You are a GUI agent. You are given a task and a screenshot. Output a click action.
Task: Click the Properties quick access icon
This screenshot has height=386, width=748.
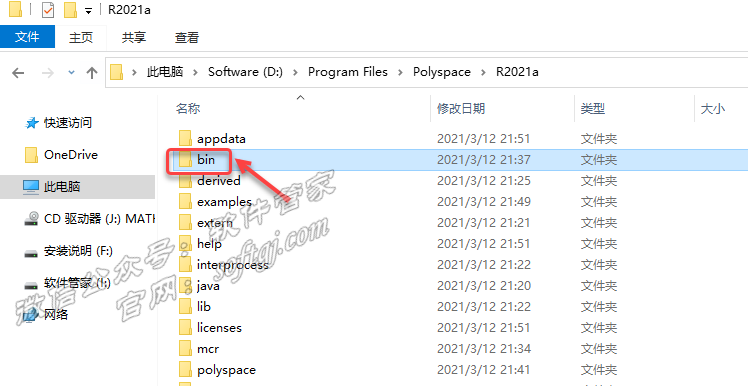[48, 10]
